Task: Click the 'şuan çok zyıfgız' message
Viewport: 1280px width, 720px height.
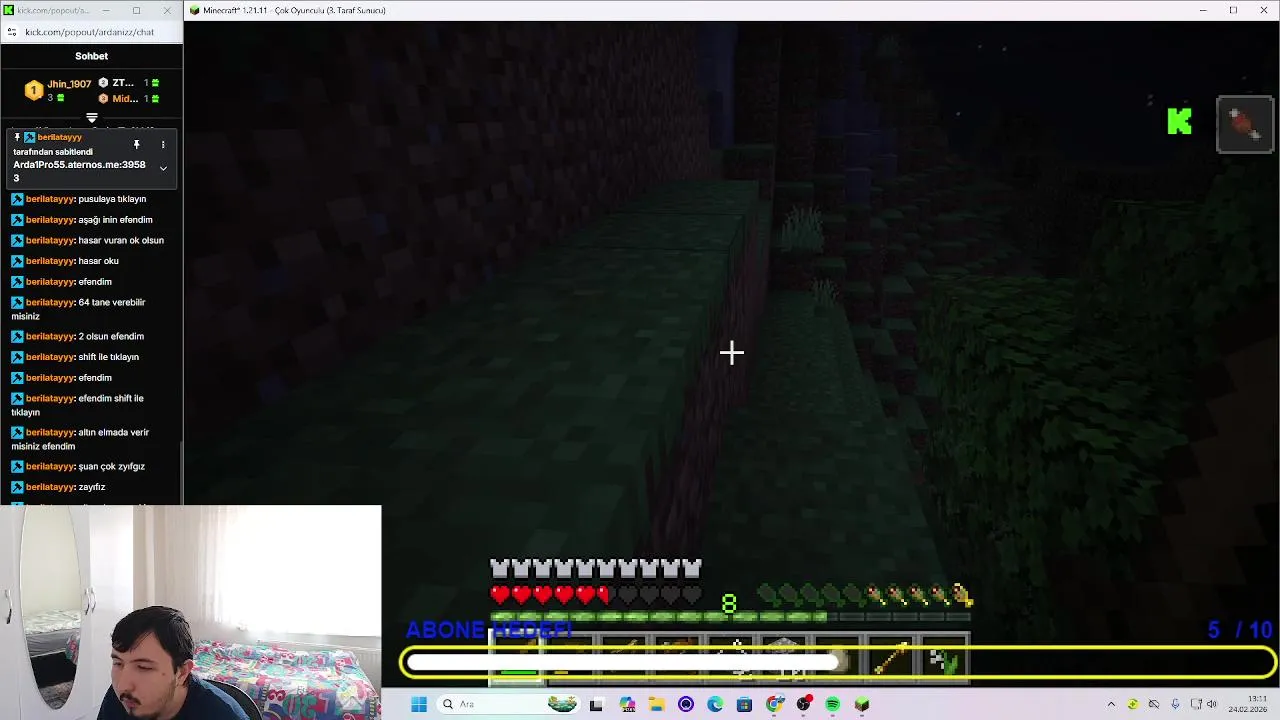Action: (x=111, y=466)
